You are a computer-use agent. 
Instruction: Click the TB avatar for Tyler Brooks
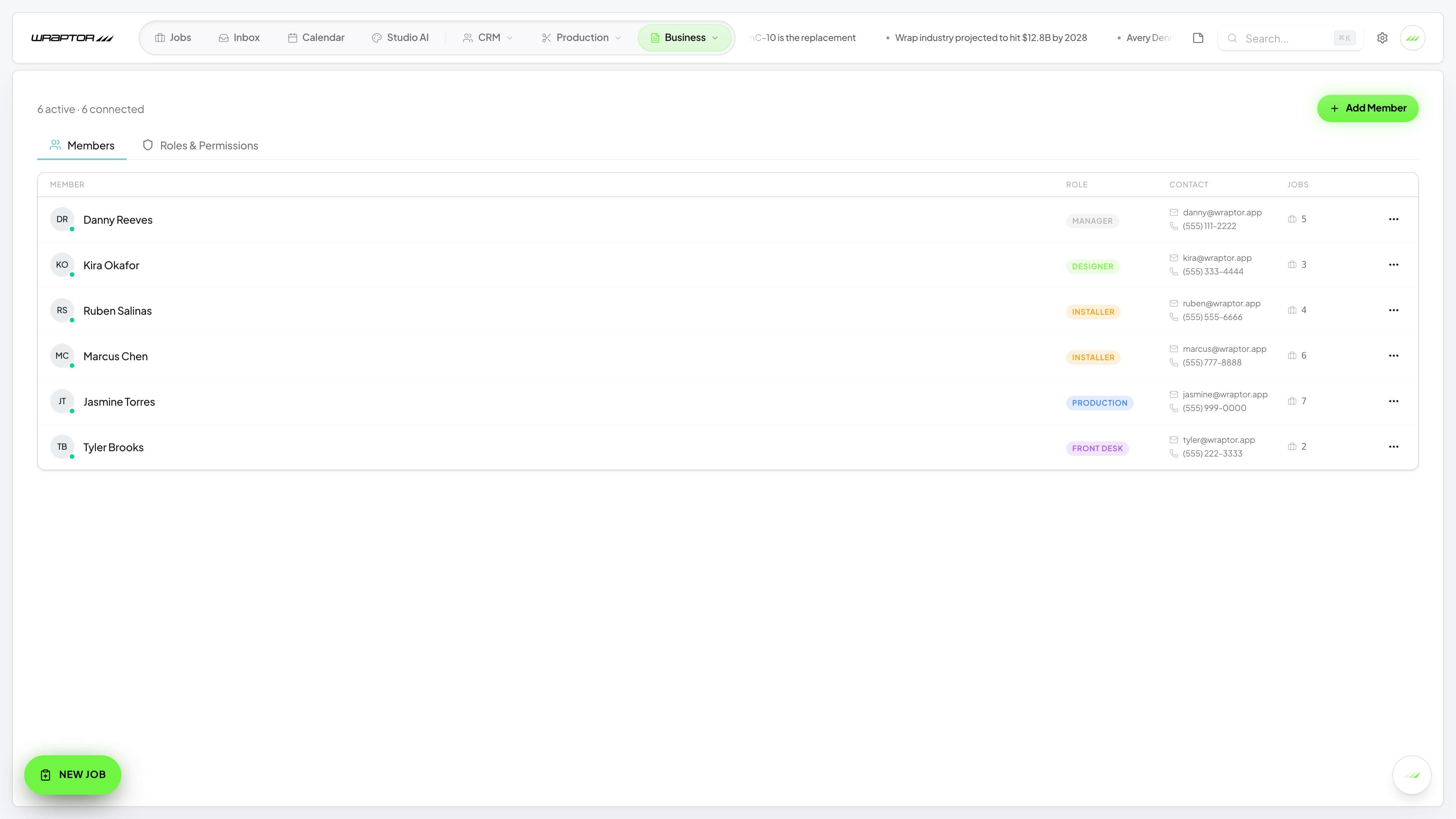pos(62,447)
